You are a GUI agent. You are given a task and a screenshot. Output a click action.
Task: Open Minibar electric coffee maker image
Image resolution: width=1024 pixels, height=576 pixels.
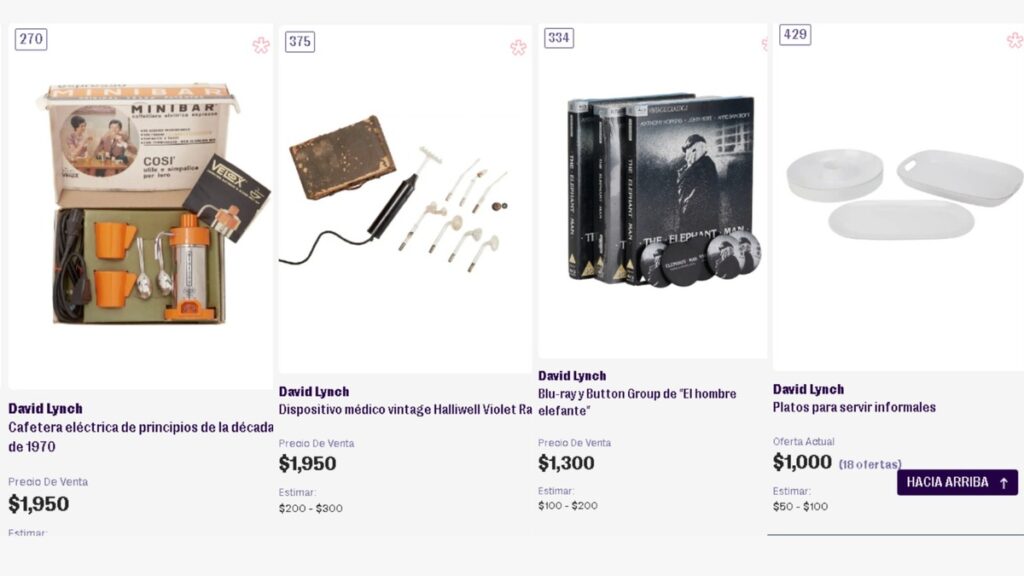pyautogui.click(x=141, y=206)
